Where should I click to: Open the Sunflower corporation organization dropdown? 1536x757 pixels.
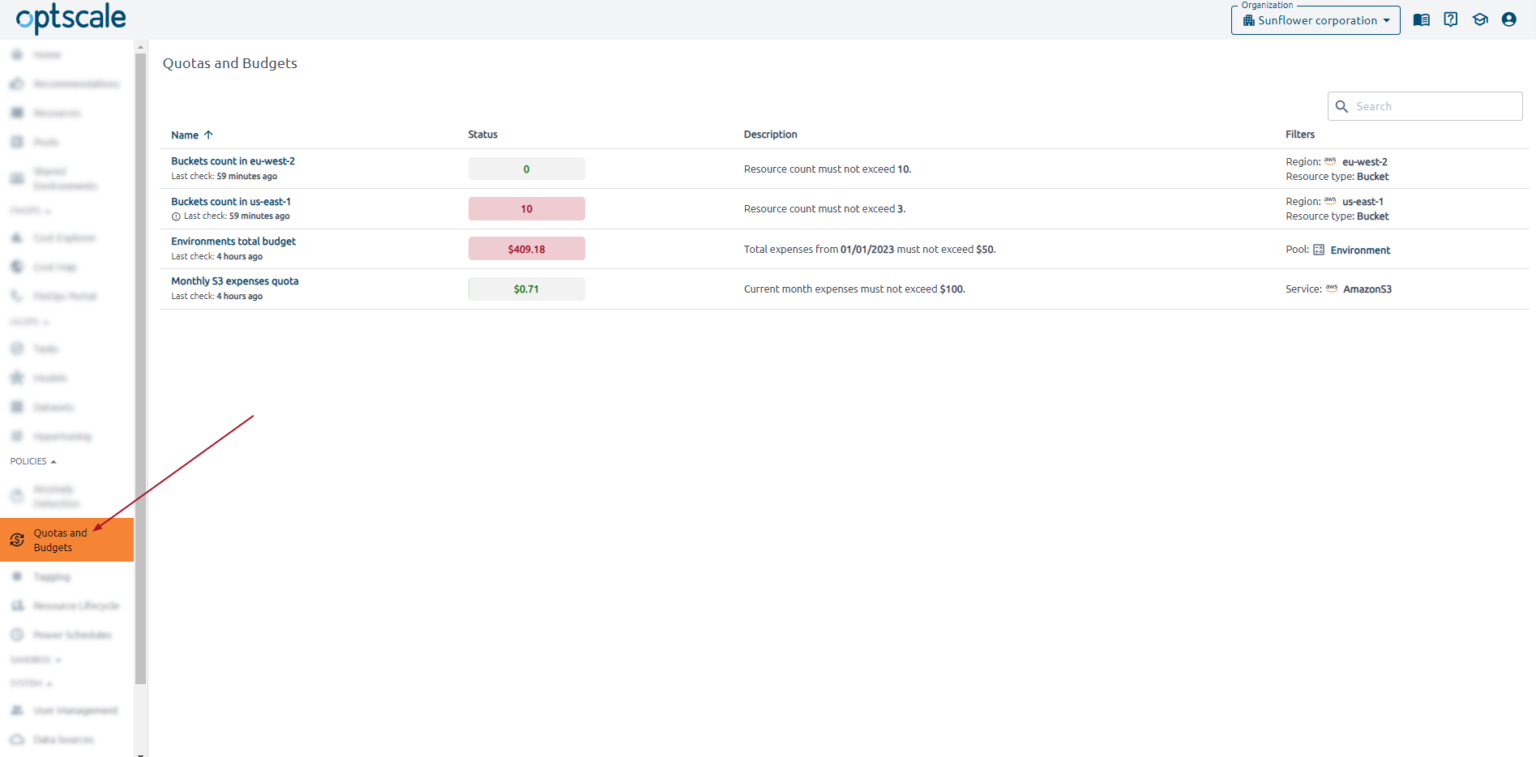pos(1315,20)
